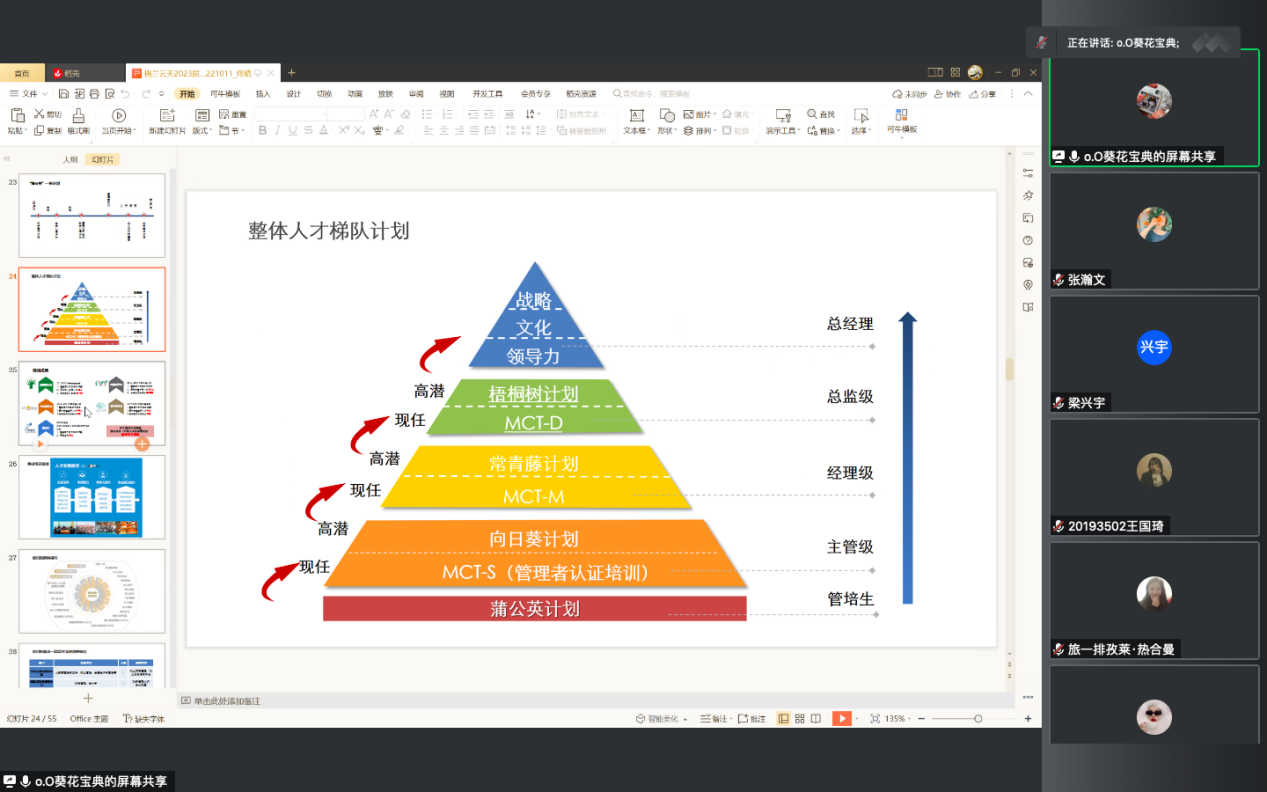
Task: Open the 插入 (Insert) ribbon tab
Action: (263, 94)
